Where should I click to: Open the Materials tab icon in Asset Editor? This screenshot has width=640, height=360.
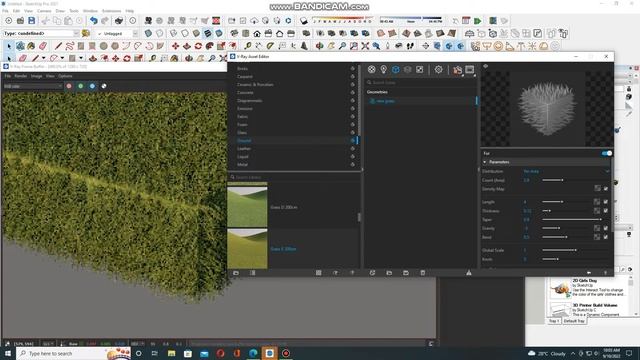371,70
